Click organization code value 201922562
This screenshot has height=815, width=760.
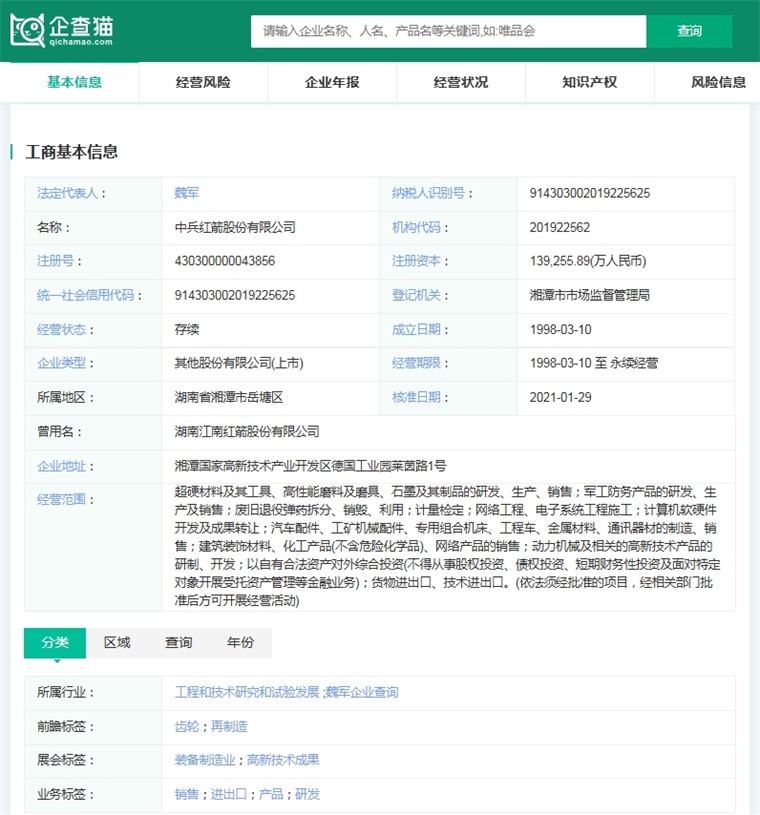tap(560, 228)
